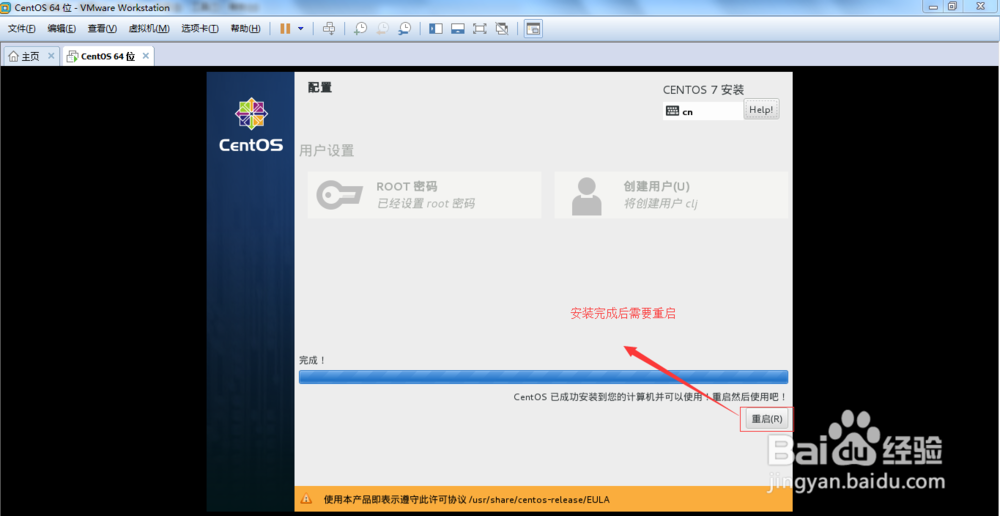
Task: Take a snapshot of this virtual machine
Action: (361, 29)
